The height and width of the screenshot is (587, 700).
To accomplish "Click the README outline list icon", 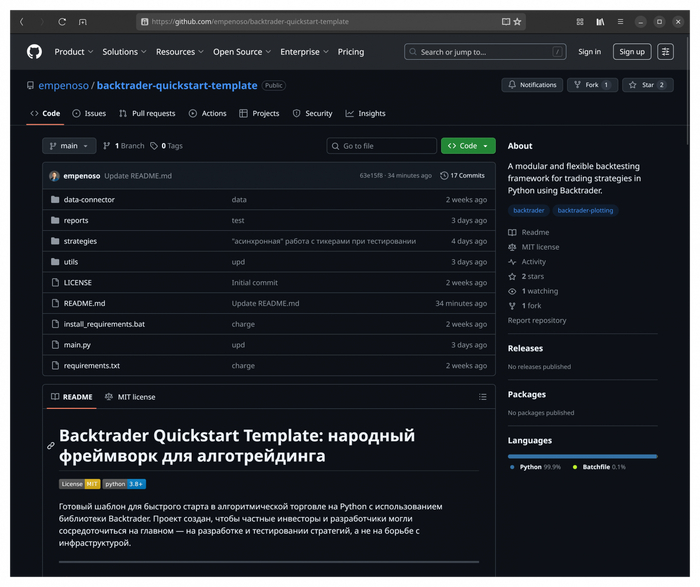I will click(x=483, y=397).
